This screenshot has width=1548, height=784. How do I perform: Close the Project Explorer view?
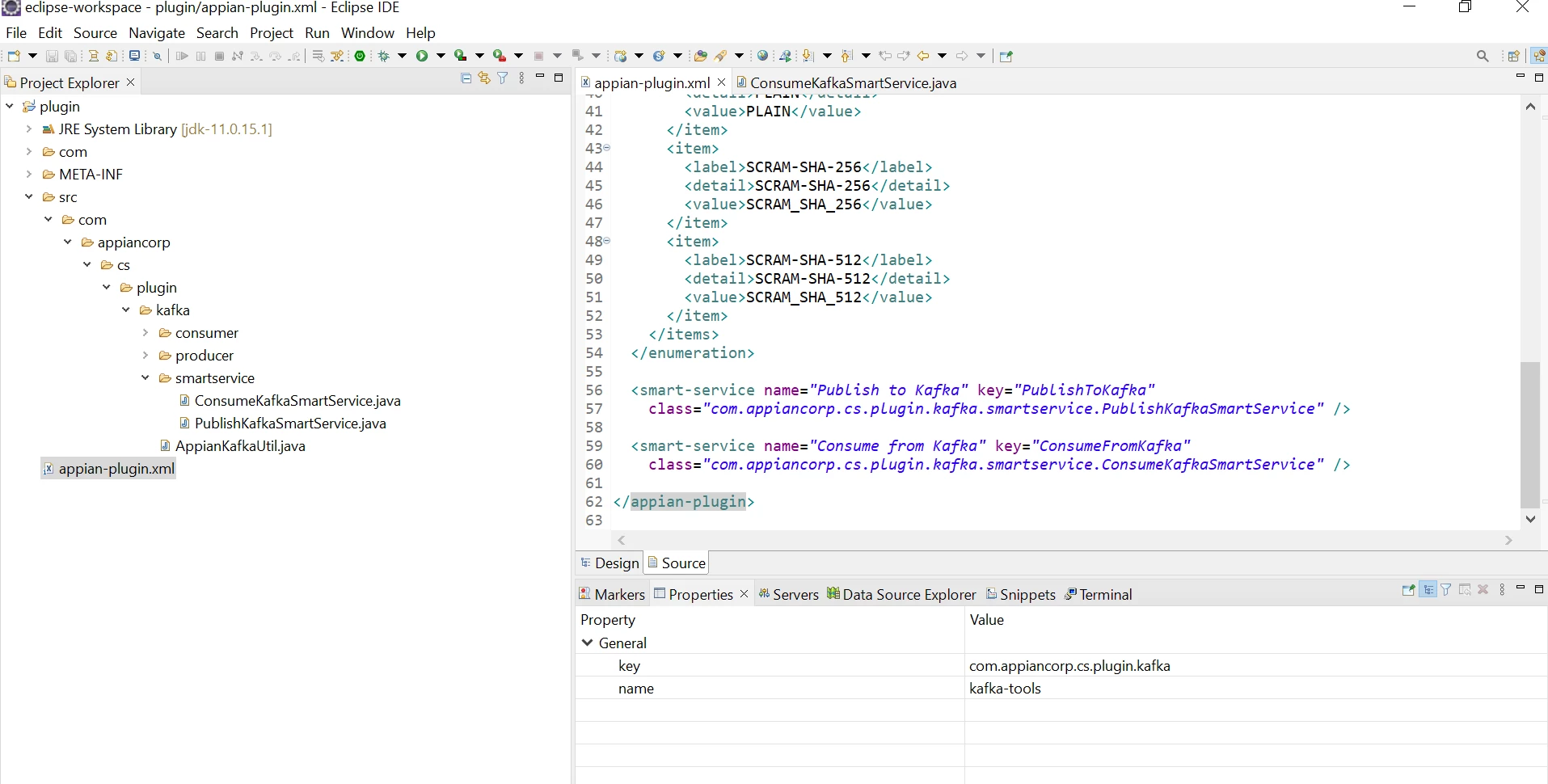click(131, 82)
